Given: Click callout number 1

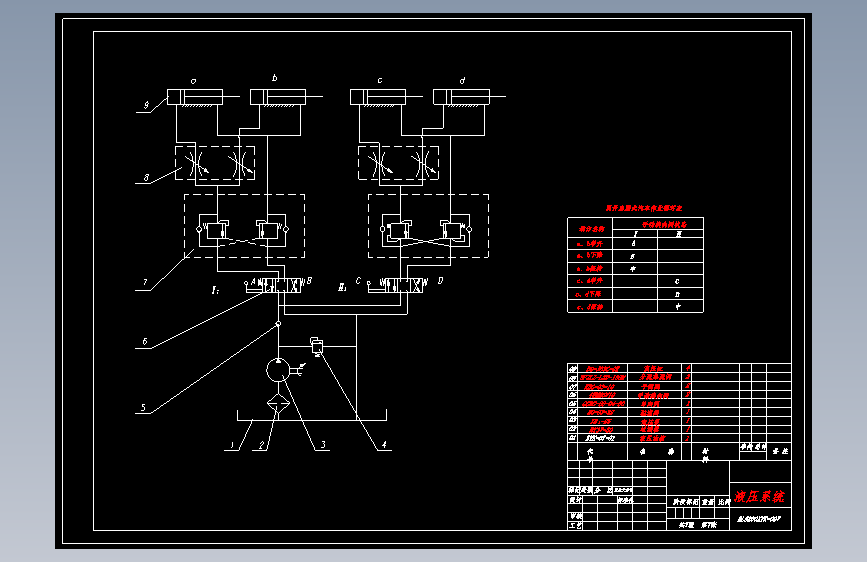Looking at the screenshot, I should (232, 445).
